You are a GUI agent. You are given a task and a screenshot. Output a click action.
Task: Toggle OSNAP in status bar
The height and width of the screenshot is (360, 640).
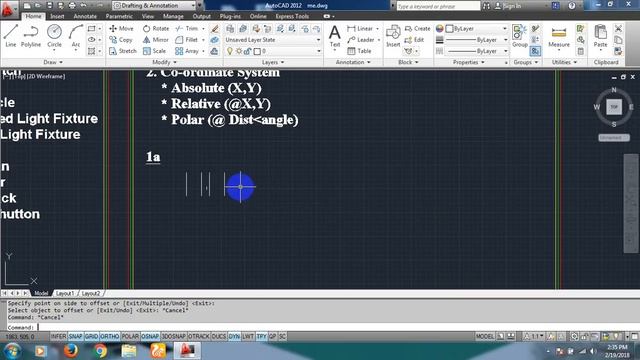coord(150,336)
